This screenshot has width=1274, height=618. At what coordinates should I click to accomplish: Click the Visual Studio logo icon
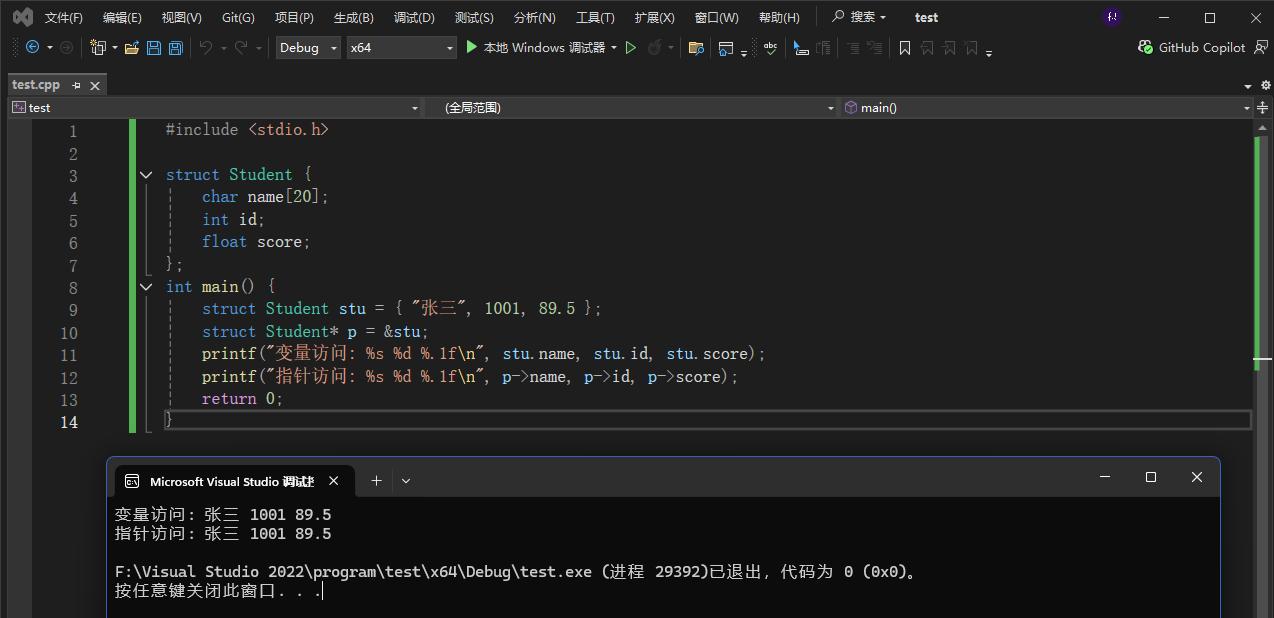click(x=22, y=17)
